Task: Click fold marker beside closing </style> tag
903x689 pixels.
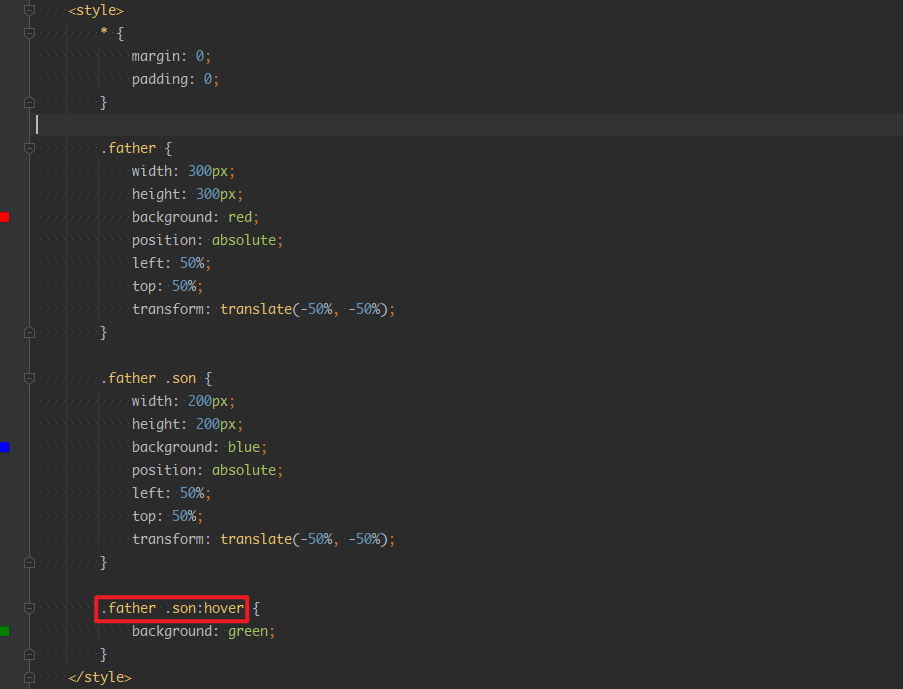Action: 29,677
